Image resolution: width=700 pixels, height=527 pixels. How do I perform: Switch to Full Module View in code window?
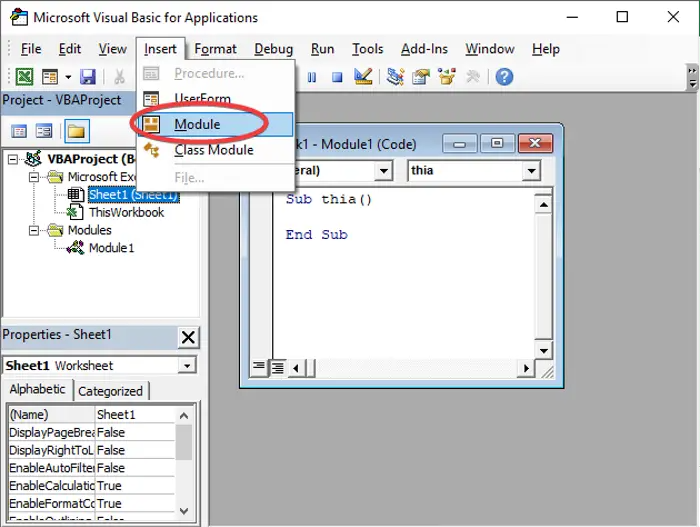277,368
